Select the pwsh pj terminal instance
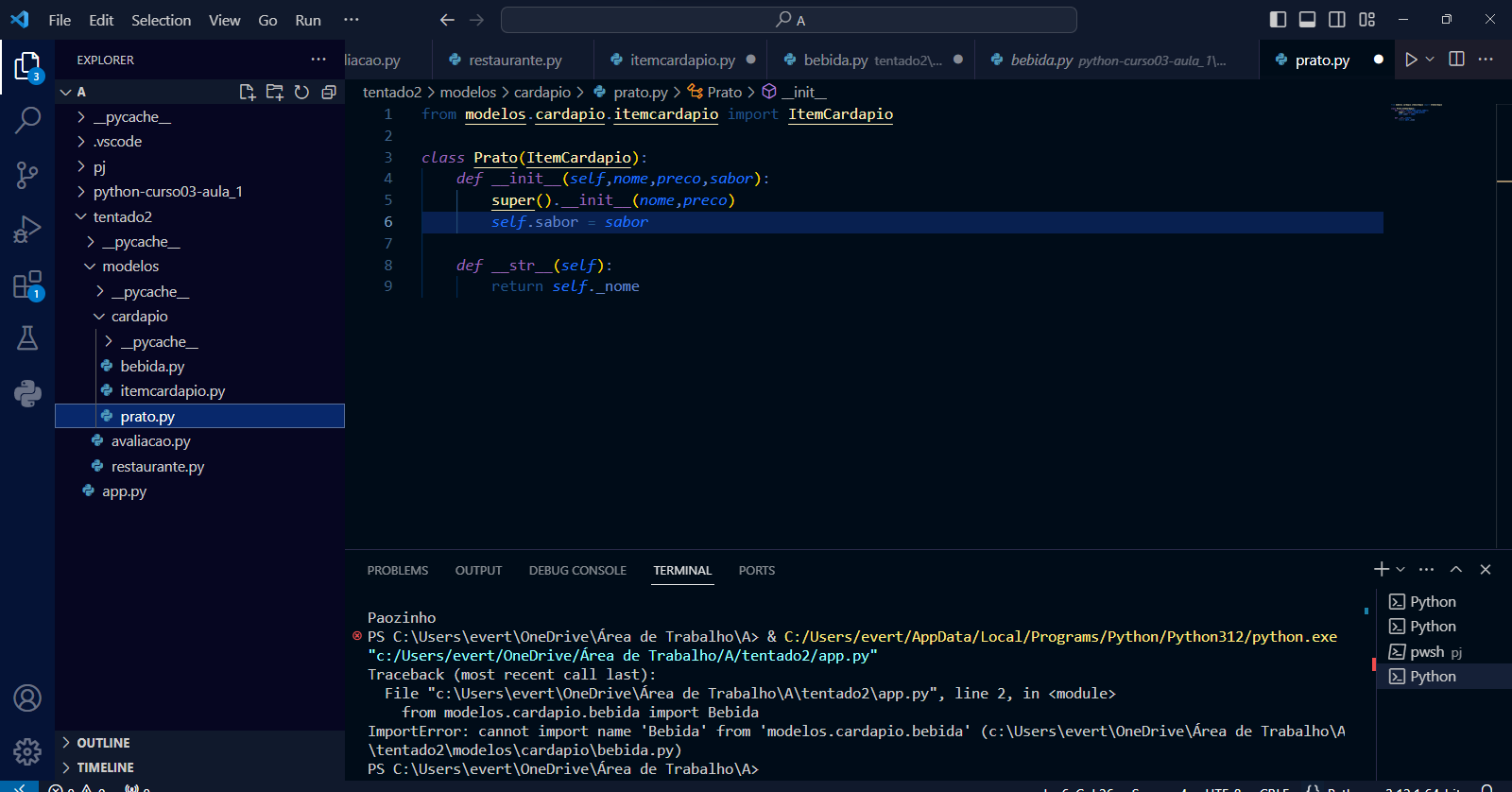Viewport: 1512px width, 792px height. (1436, 652)
